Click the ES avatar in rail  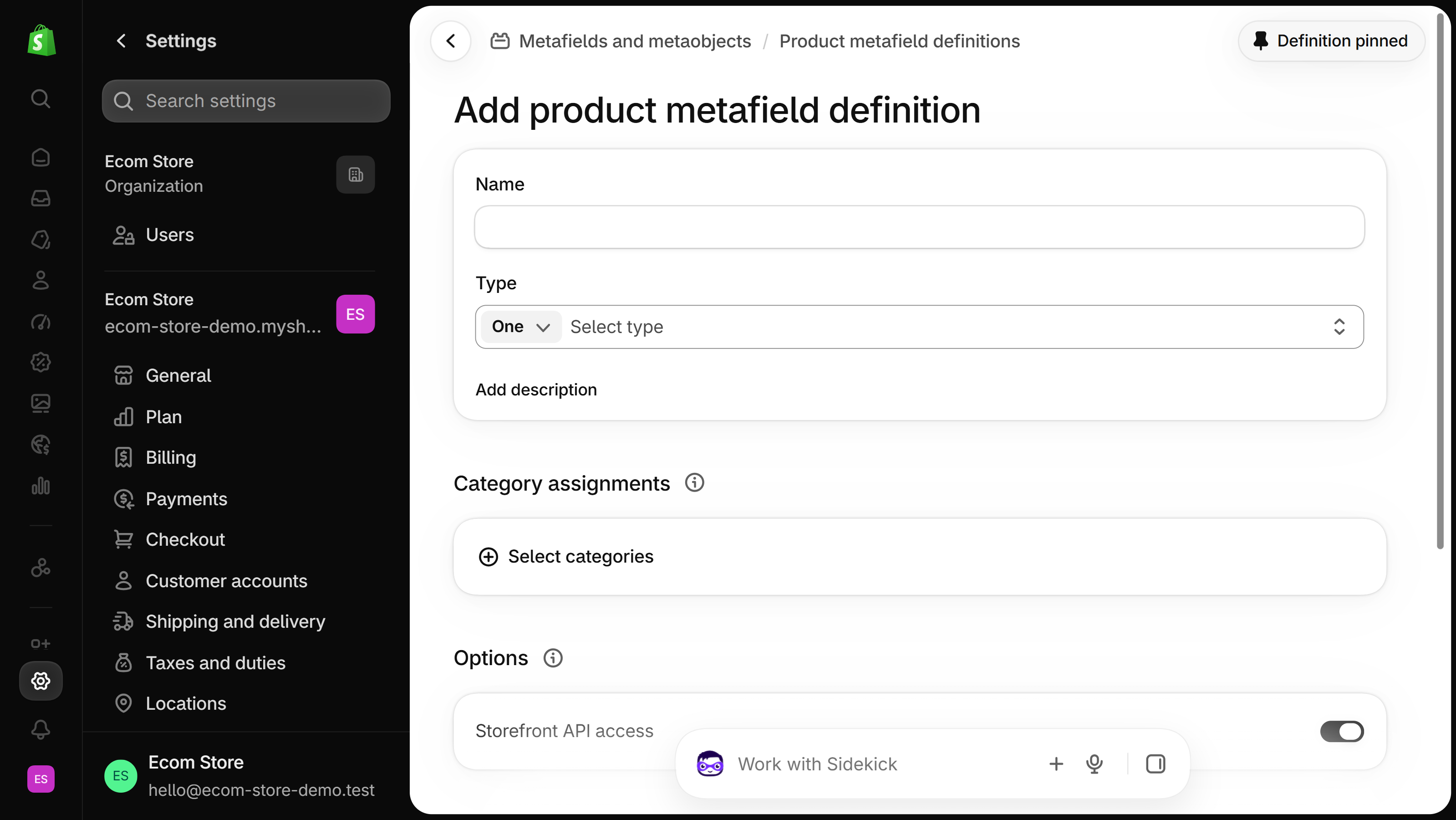coord(41,779)
